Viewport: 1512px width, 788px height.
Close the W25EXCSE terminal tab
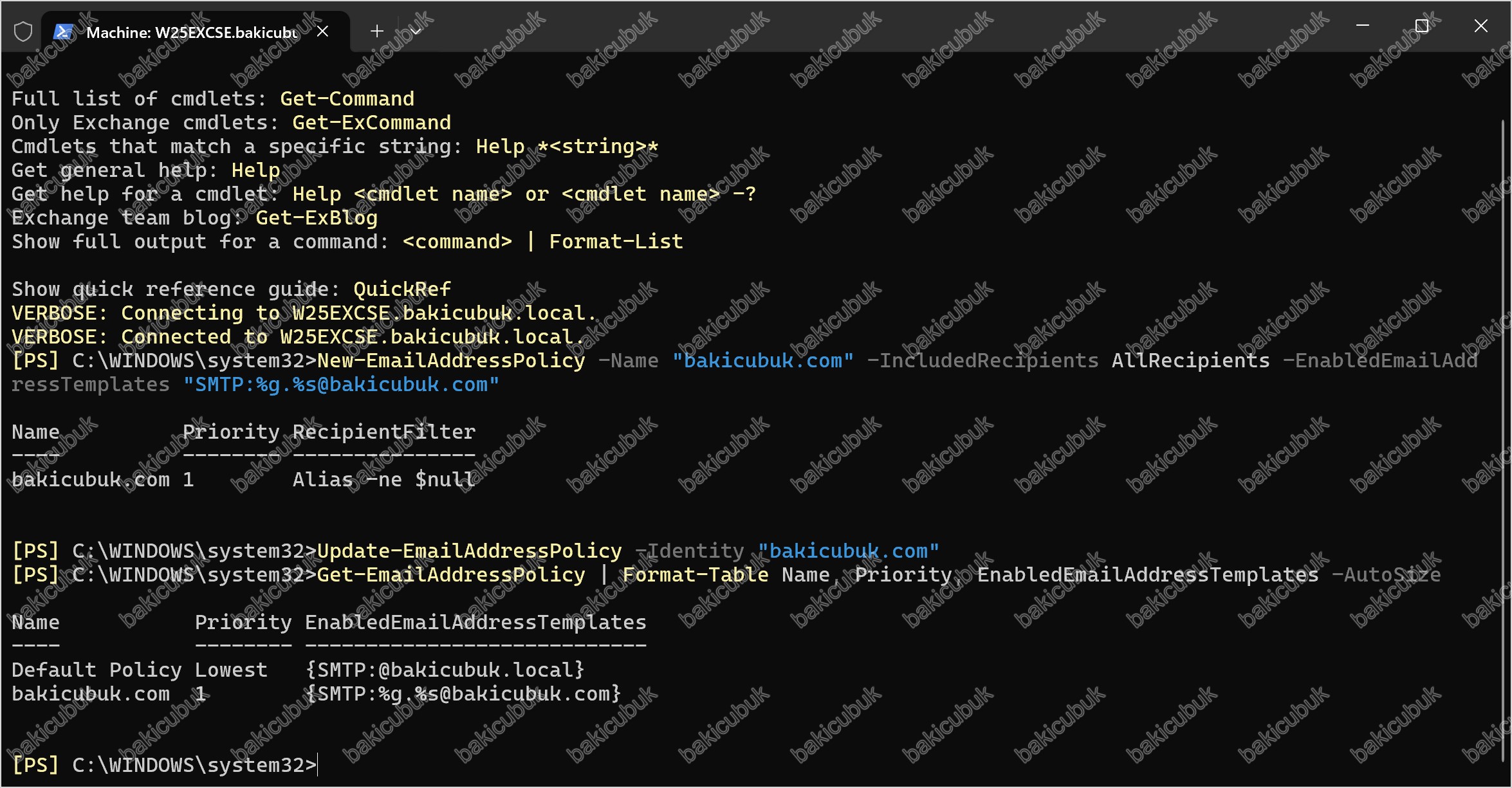[323, 31]
